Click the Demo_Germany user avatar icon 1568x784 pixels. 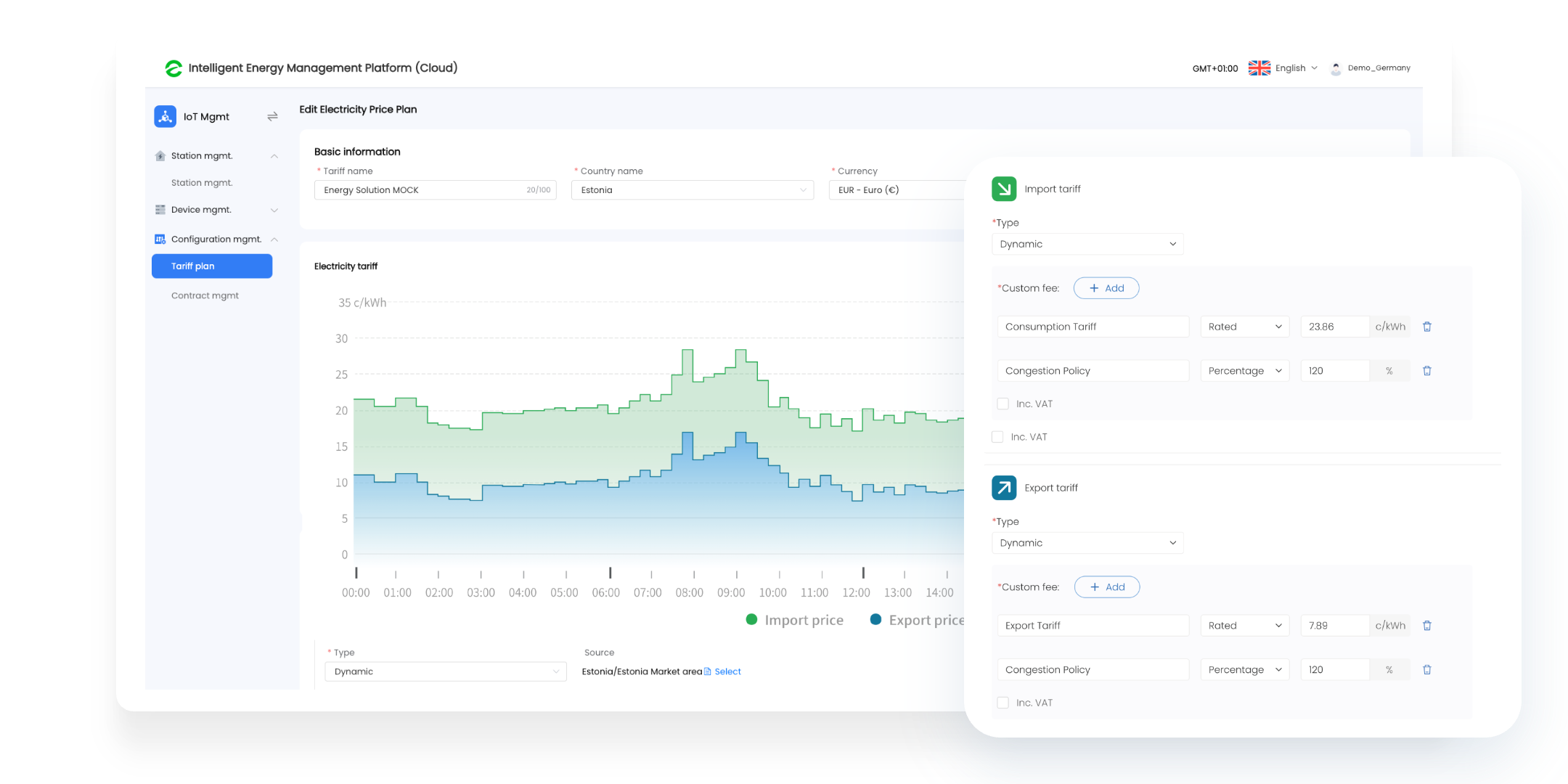[1336, 69]
